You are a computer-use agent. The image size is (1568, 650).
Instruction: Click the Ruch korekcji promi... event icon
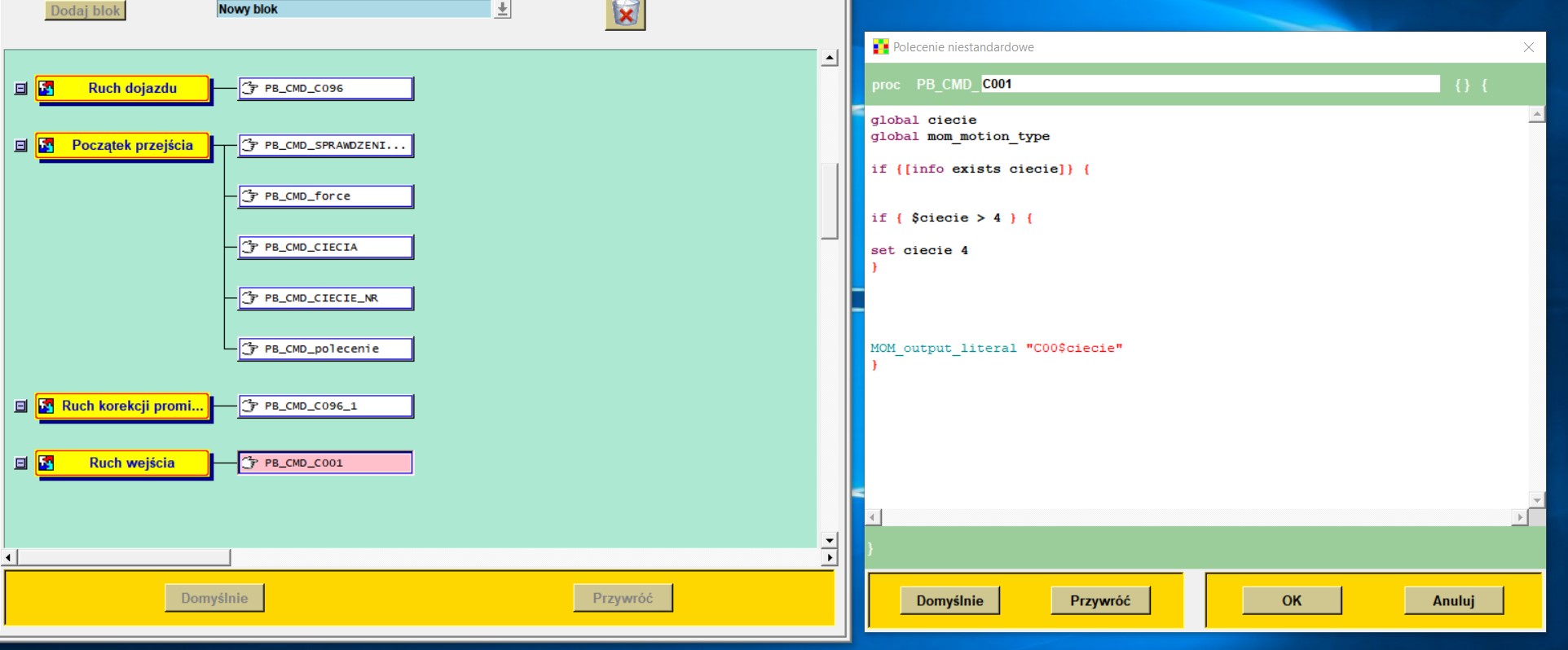[47, 406]
